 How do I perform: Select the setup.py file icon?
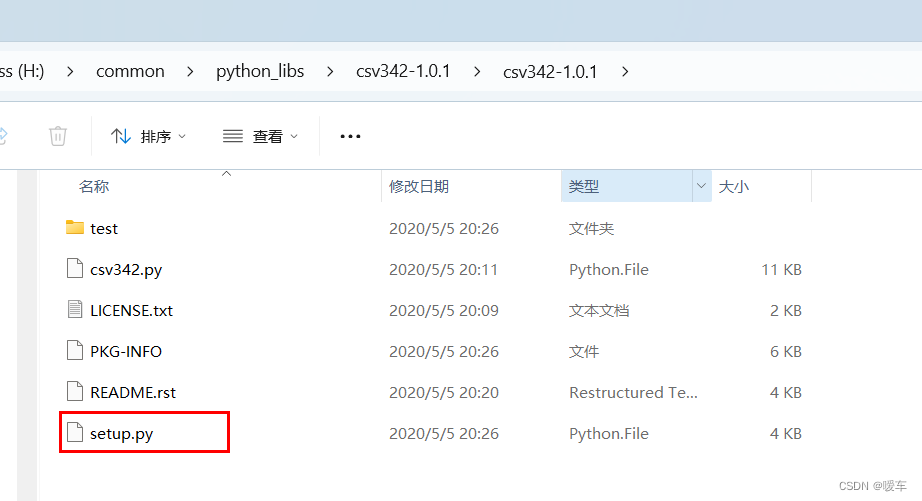pos(75,432)
